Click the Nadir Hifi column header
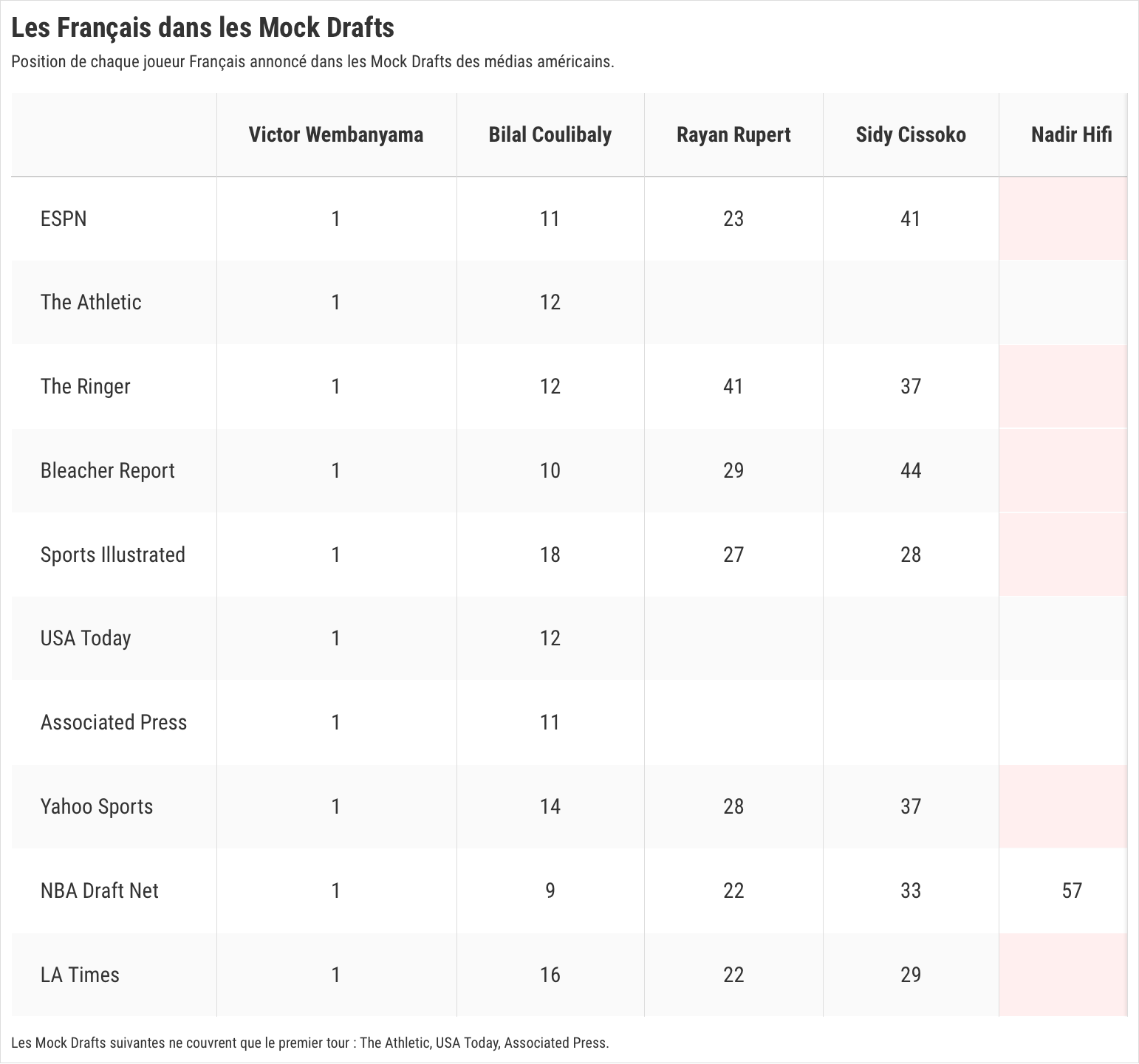The height and width of the screenshot is (1064, 1139). 1071,135
